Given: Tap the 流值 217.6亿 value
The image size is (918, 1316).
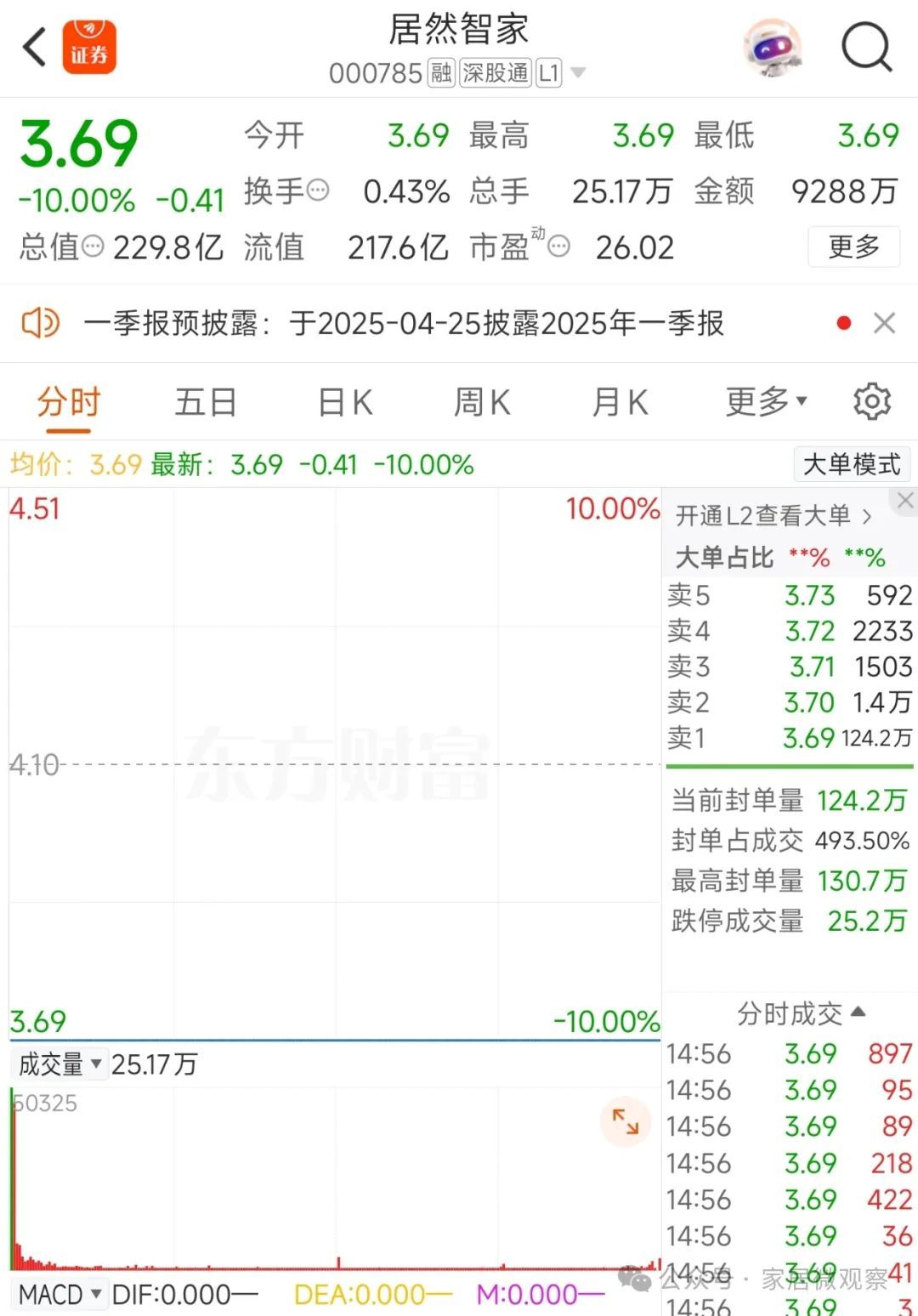Looking at the screenshot, I should tap(398, 247).
